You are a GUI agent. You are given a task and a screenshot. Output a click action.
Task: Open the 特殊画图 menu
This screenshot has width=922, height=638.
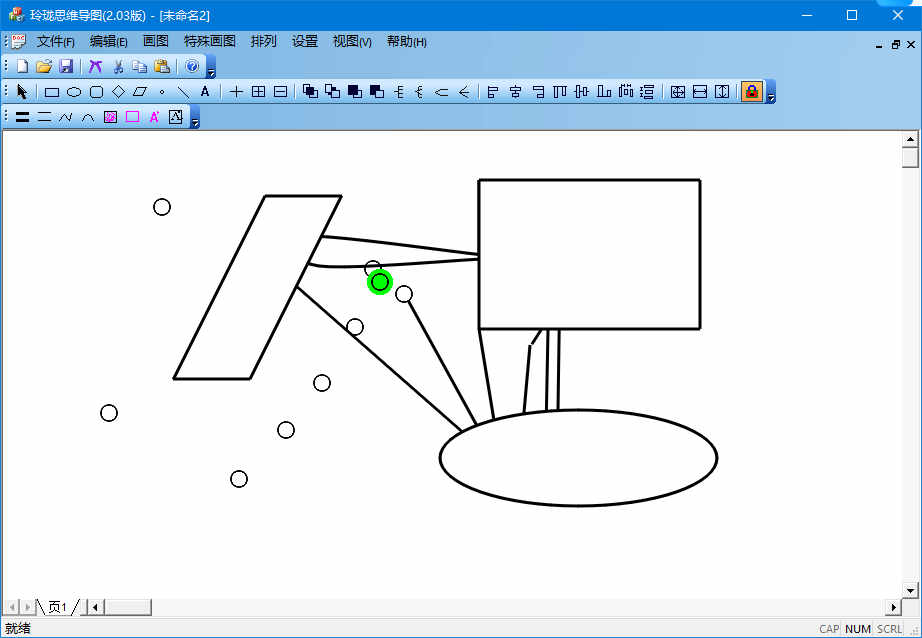click(x=210, y=42)
